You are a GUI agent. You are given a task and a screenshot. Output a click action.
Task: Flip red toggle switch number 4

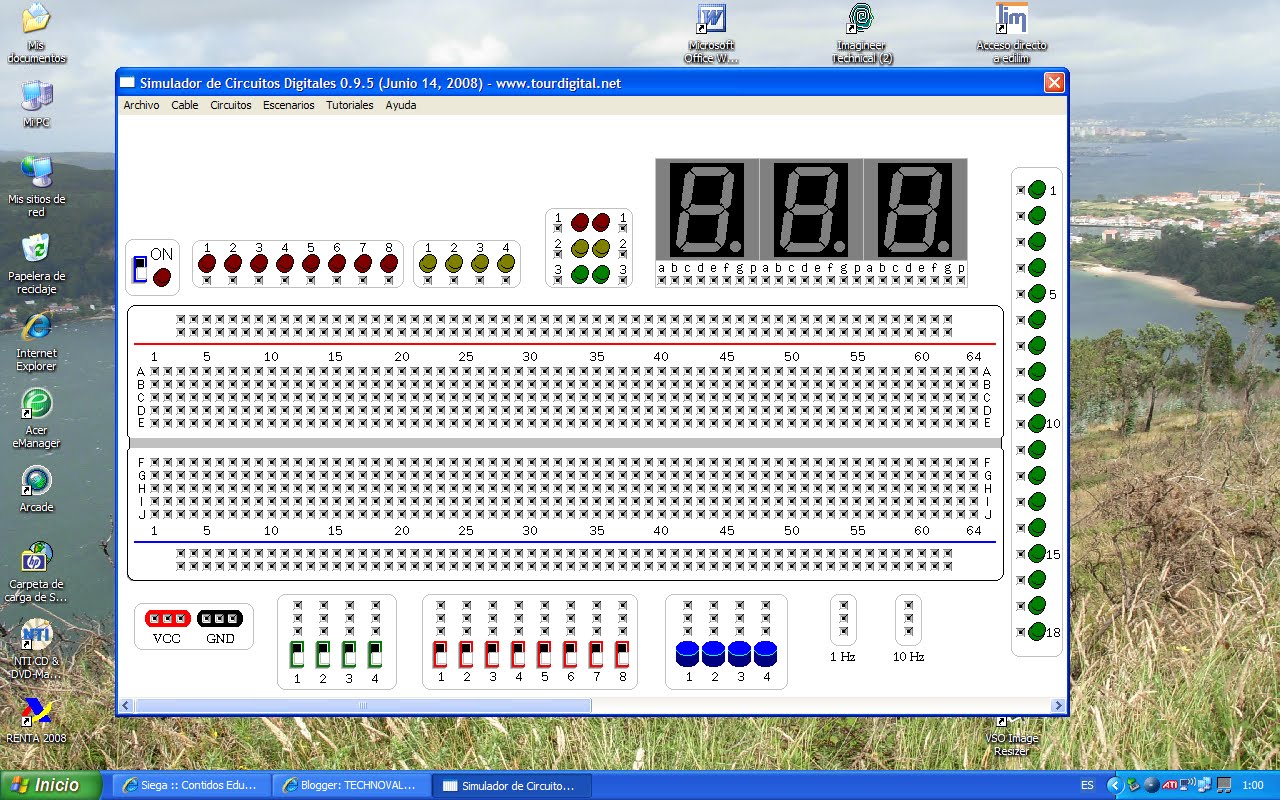coord(519,656)
